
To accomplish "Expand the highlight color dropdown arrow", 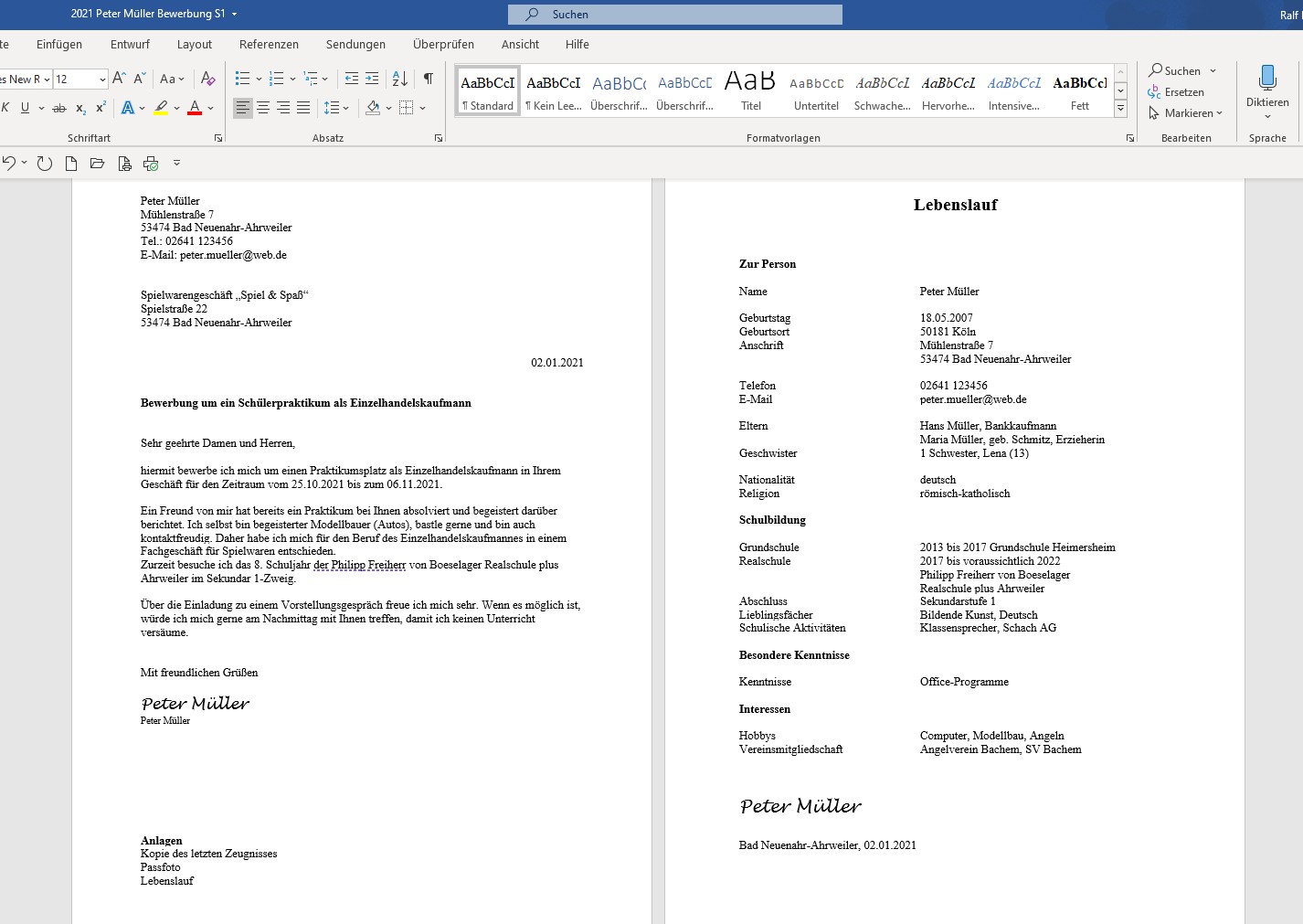I will [x=176, y=108].
